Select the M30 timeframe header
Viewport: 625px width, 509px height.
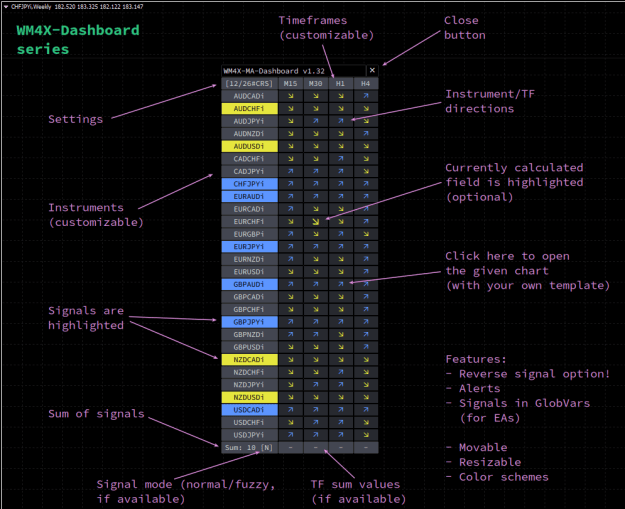pos(316,84)
